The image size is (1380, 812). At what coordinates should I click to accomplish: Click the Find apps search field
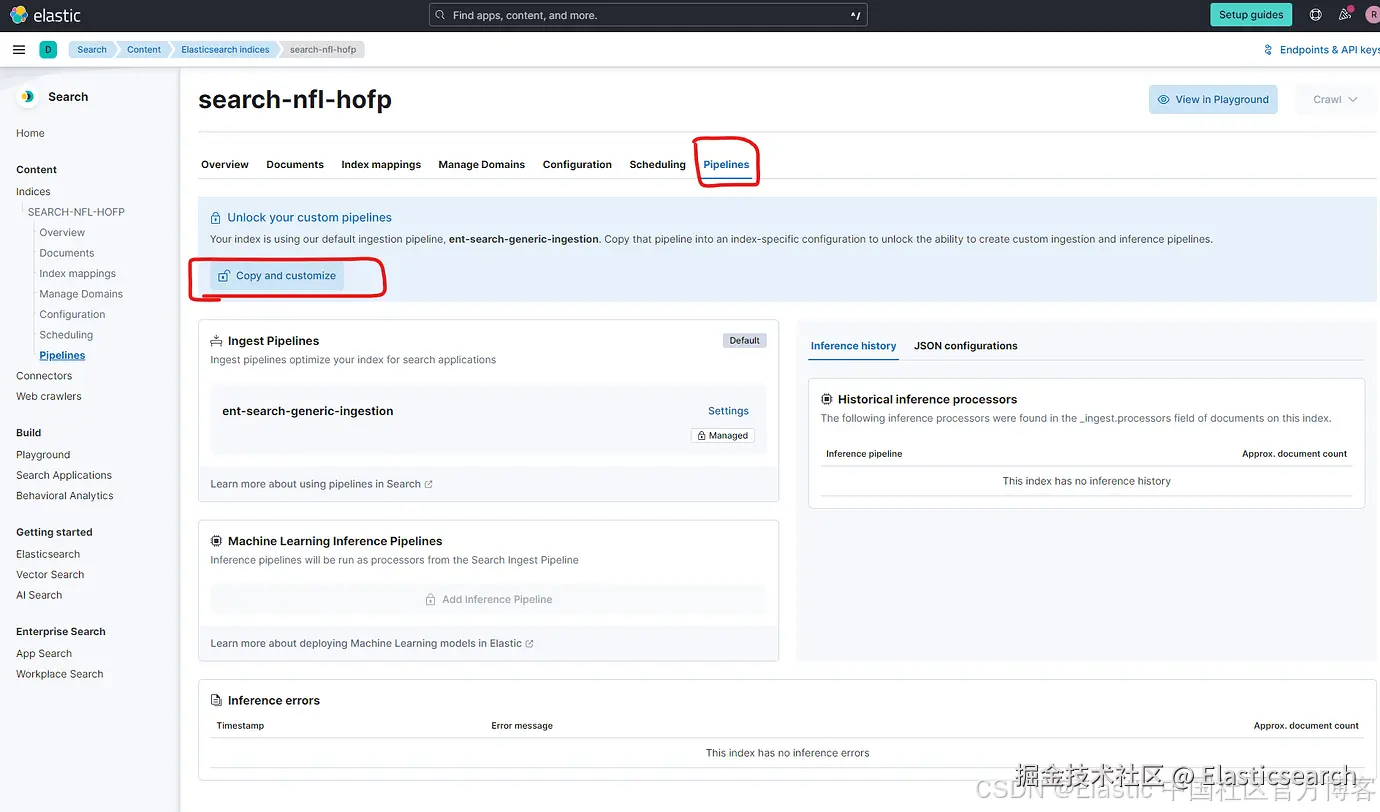point(648,15)
